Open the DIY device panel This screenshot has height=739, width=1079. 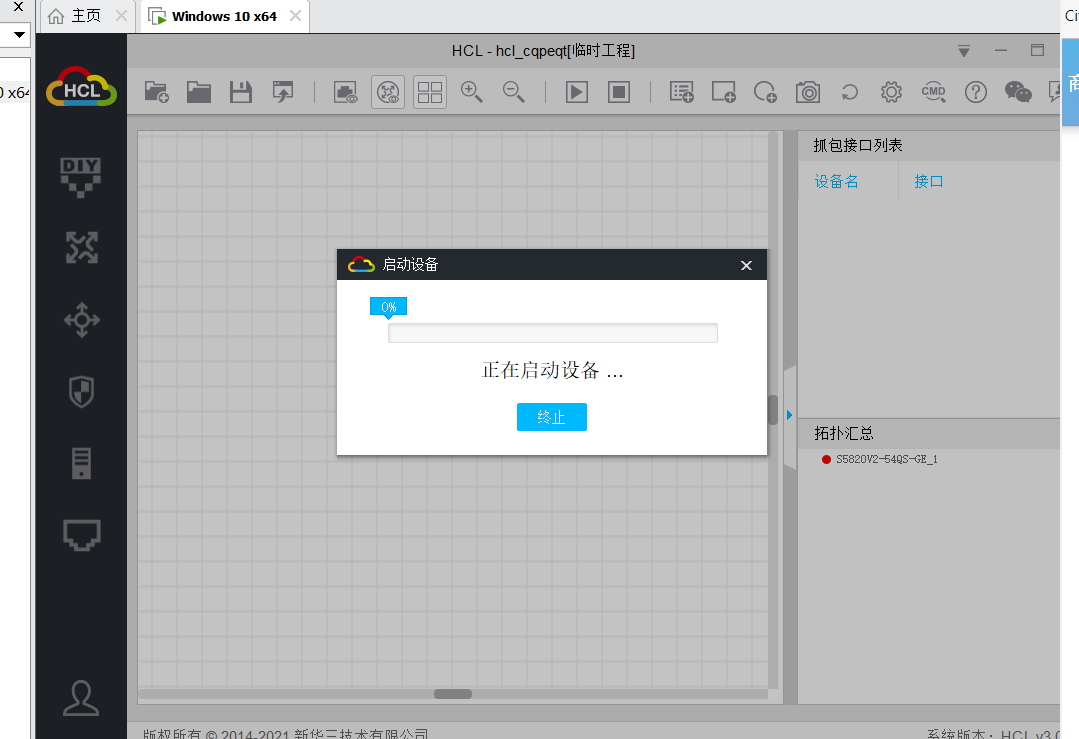click(x=81, y=174)
